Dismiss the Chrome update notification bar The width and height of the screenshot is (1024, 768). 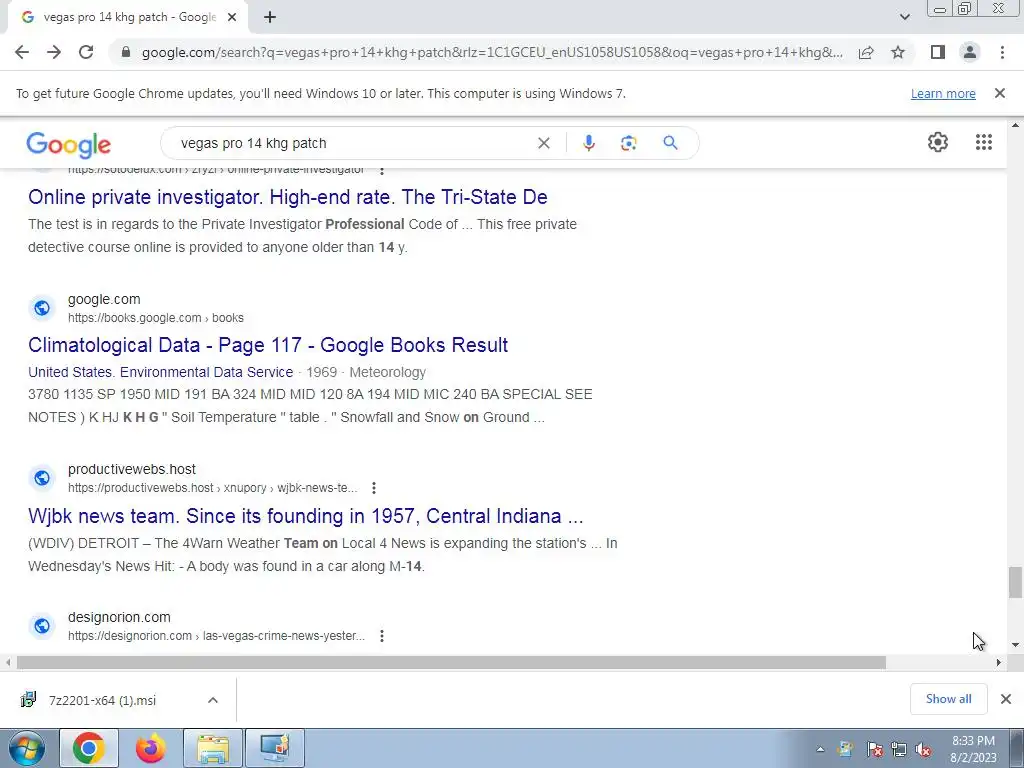tap(999, 93)
